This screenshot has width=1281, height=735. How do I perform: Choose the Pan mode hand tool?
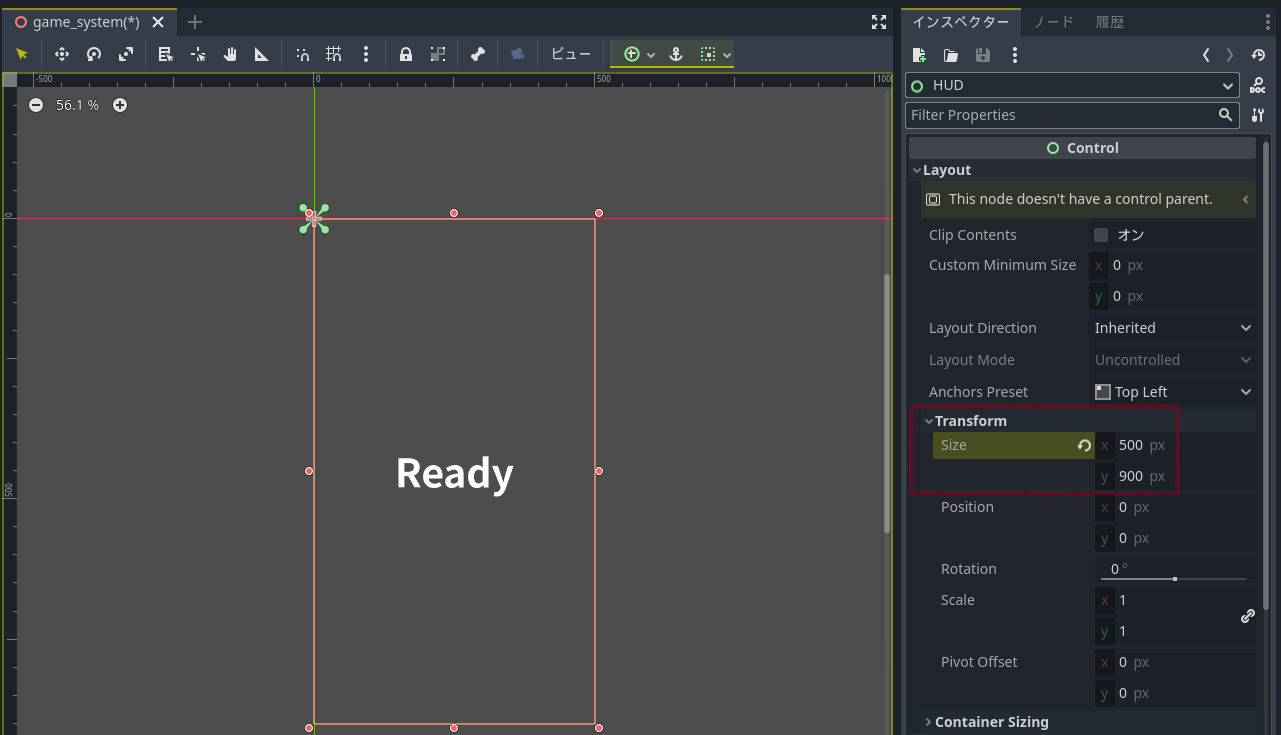pos(229,55)
